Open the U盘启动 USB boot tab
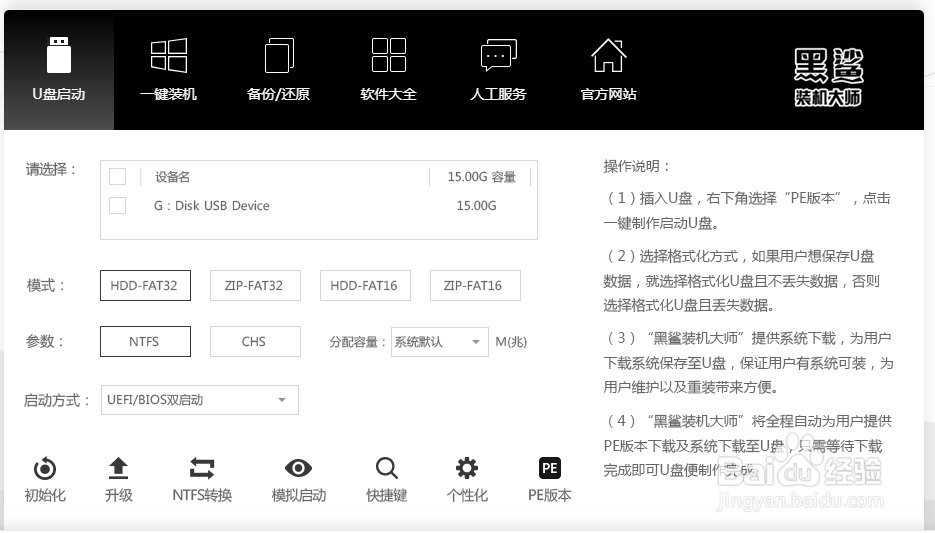935x533 pixels. [x=58, y=70]
